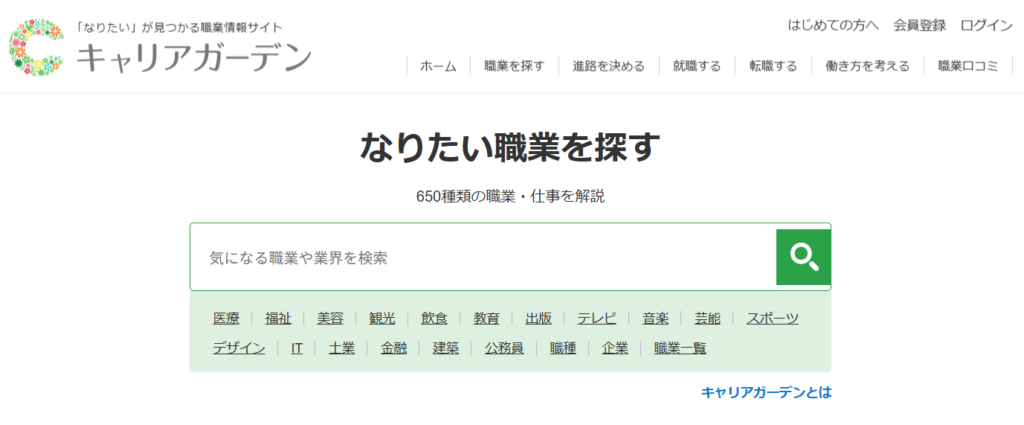Click the キャリアガーデンとは link

766,392
